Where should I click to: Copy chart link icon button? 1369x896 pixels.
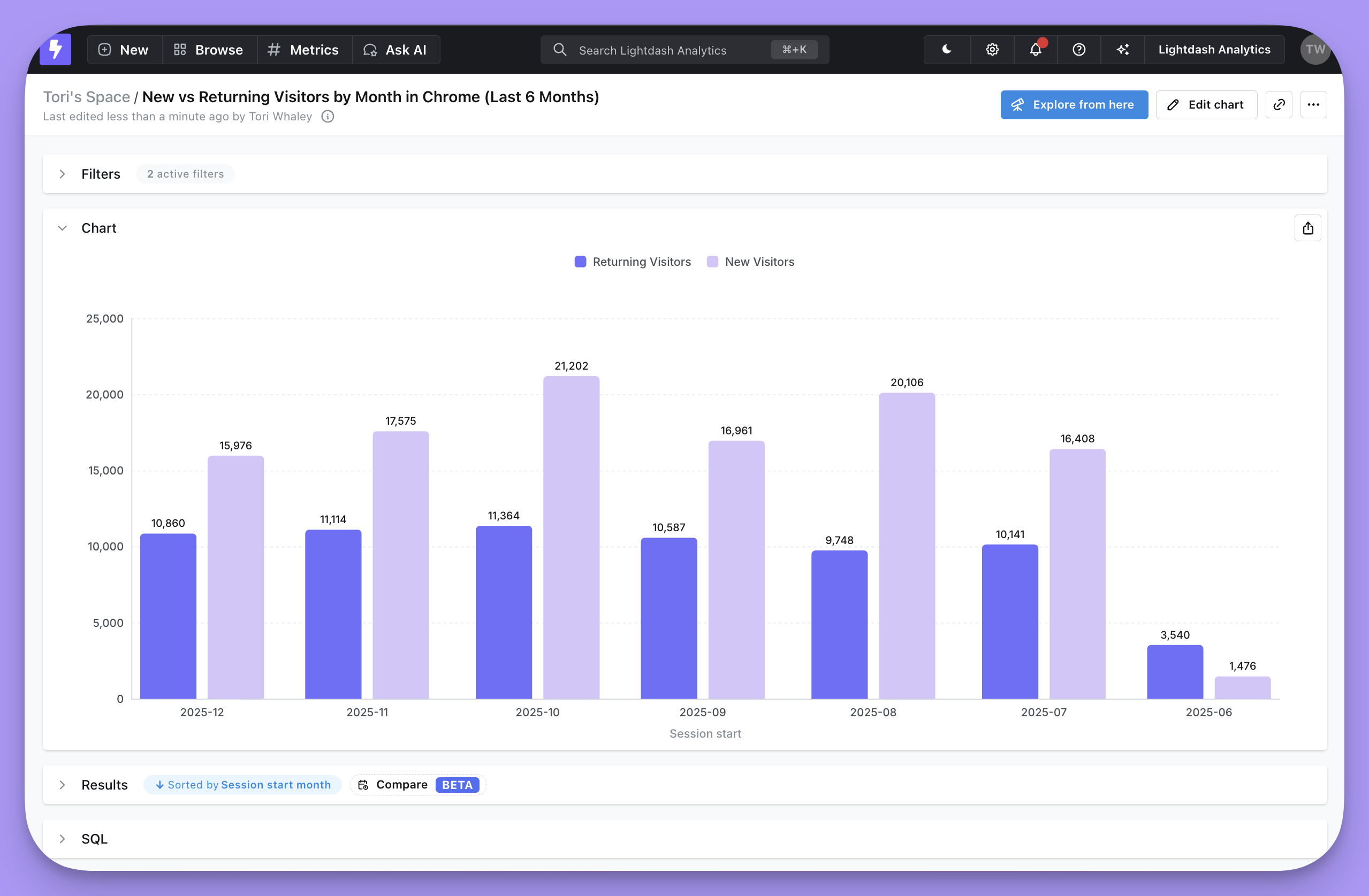(x=1279, y=105)
